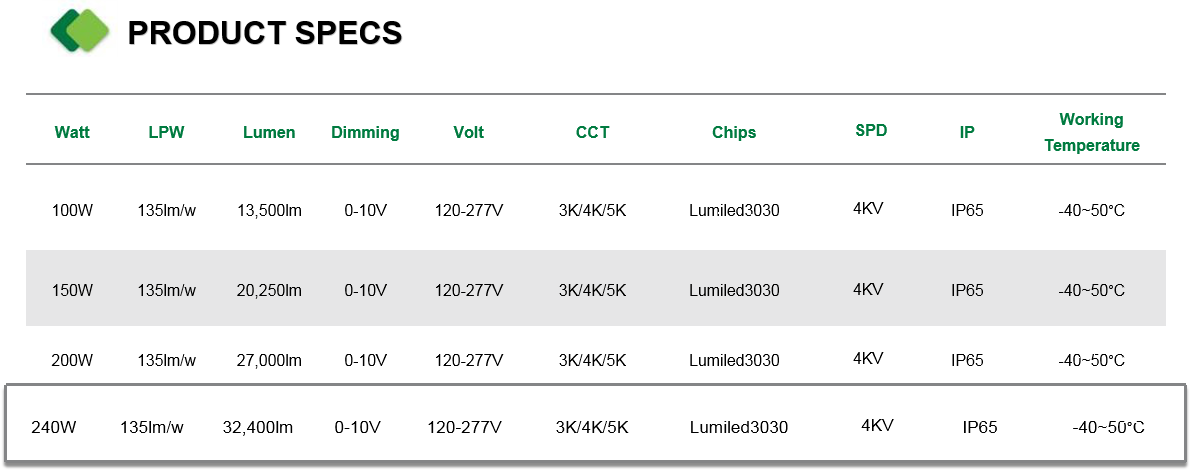Select the Chips column header

pos(734,132)
